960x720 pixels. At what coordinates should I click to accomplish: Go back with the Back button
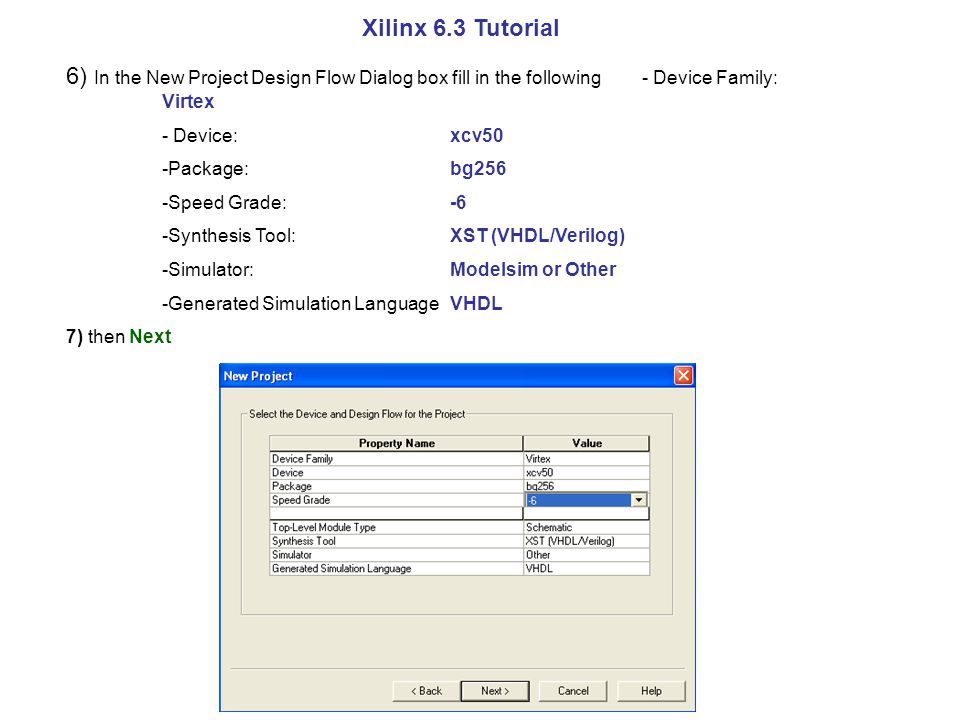pos(426,691)
